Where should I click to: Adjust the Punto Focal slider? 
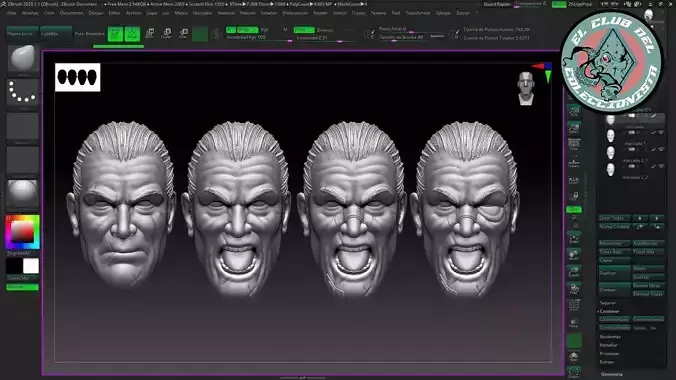pos(411,29)
